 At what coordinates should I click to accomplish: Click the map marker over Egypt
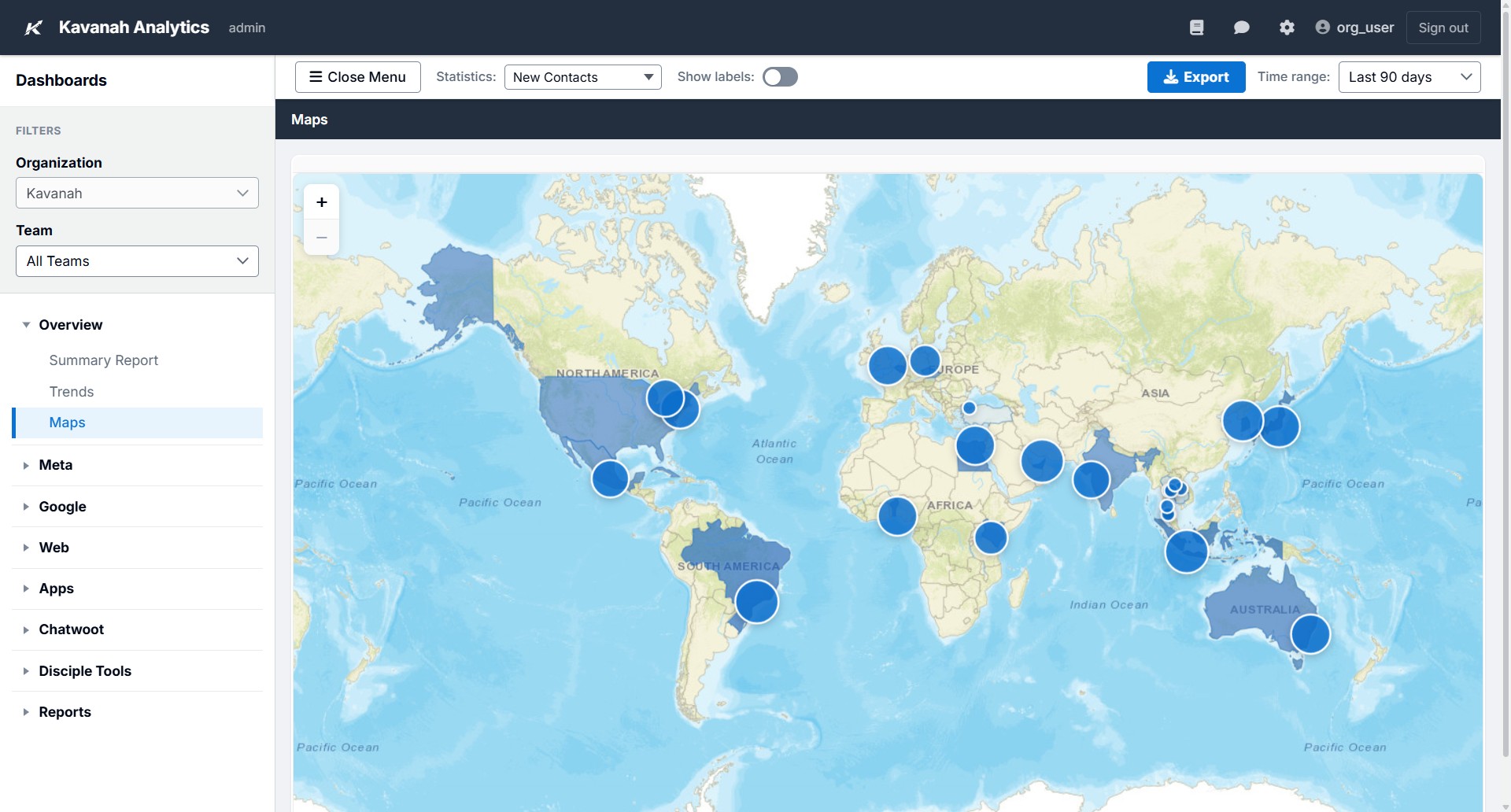pos(975,445)
